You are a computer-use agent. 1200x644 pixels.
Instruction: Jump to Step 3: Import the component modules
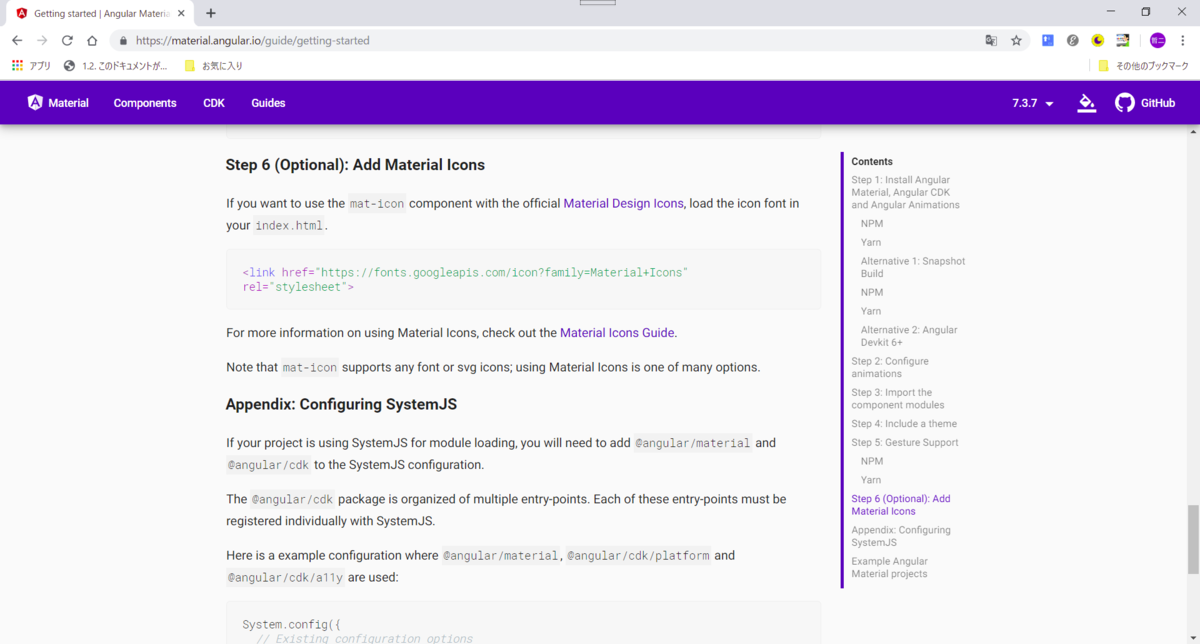[898, 398]
